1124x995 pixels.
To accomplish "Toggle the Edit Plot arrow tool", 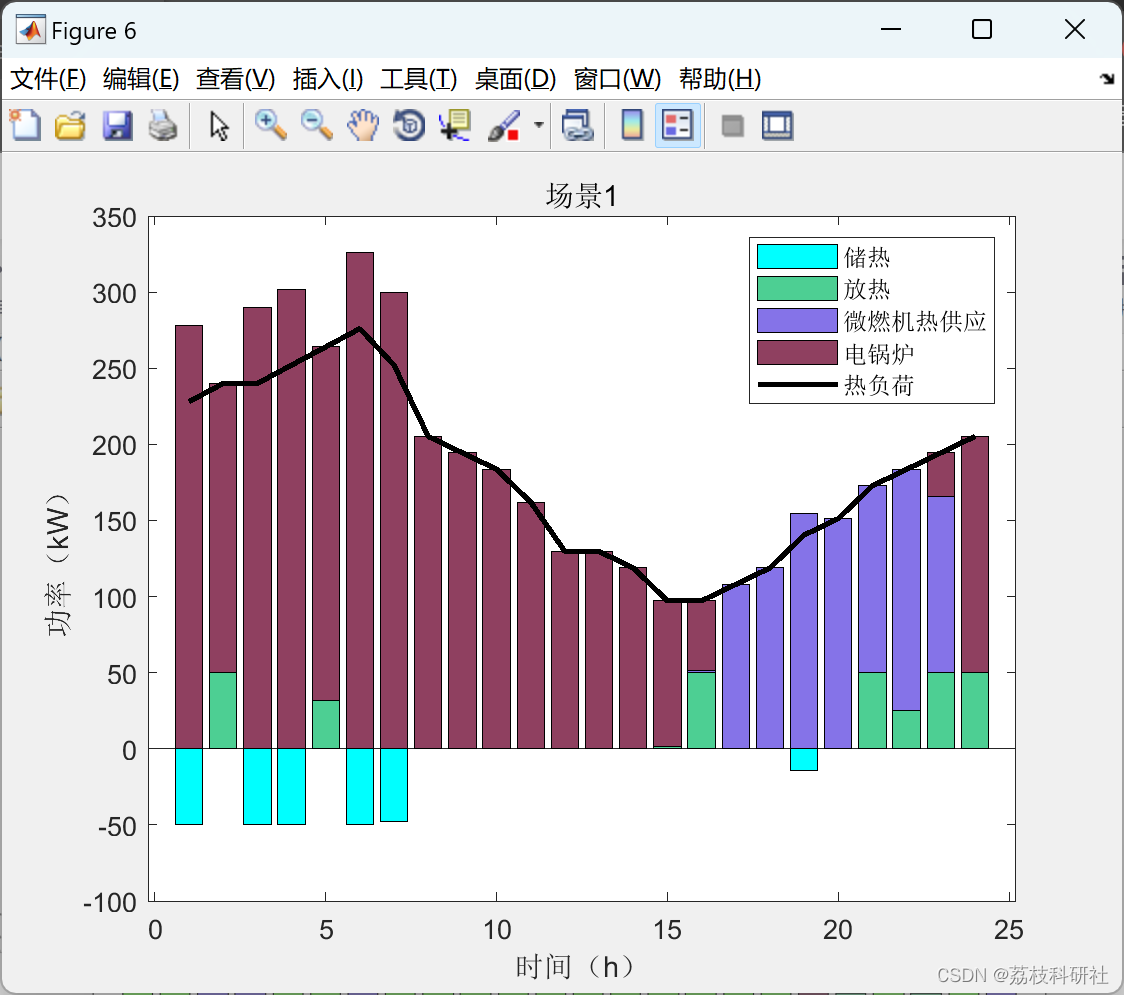I will coord(219,125).
